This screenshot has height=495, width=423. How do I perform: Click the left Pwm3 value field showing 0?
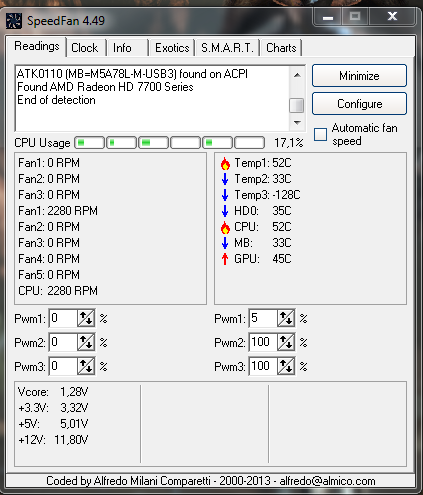pos(63,367)
